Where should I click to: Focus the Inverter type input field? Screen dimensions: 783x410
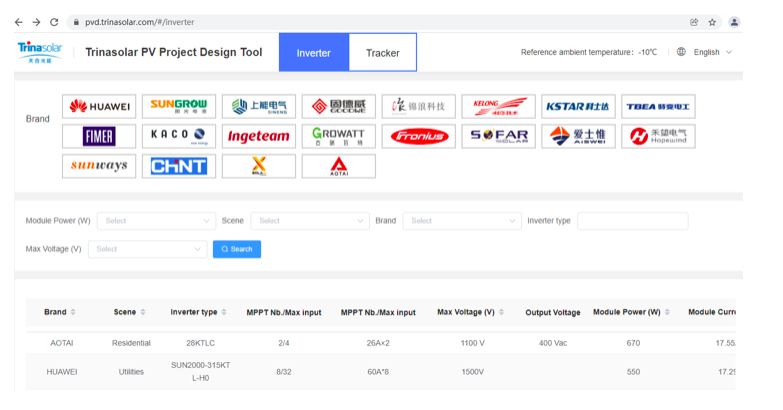pyautogui.click(x=633, y=221)
